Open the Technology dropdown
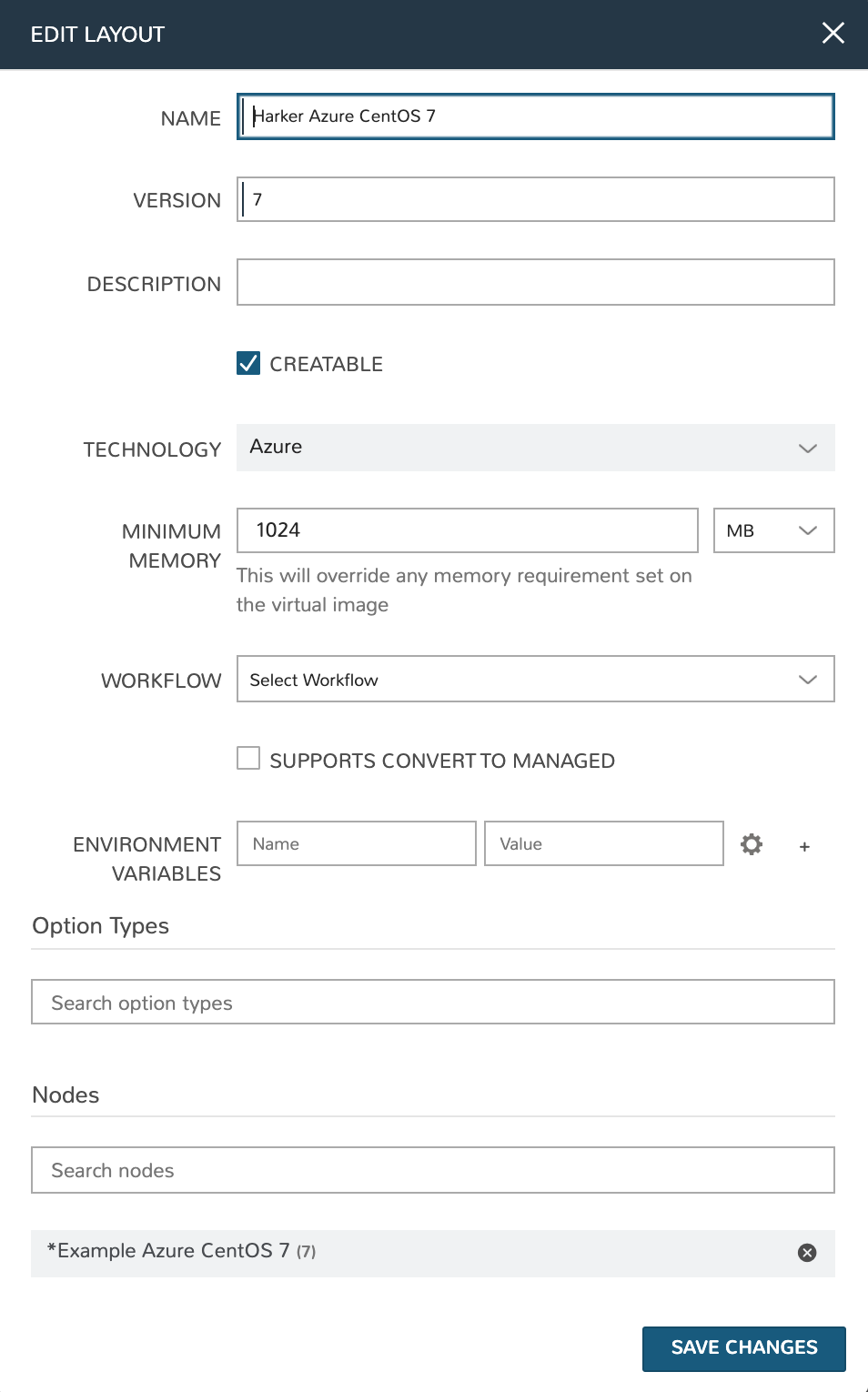This screenshot has width=868, height=1392. click(535, 448)
